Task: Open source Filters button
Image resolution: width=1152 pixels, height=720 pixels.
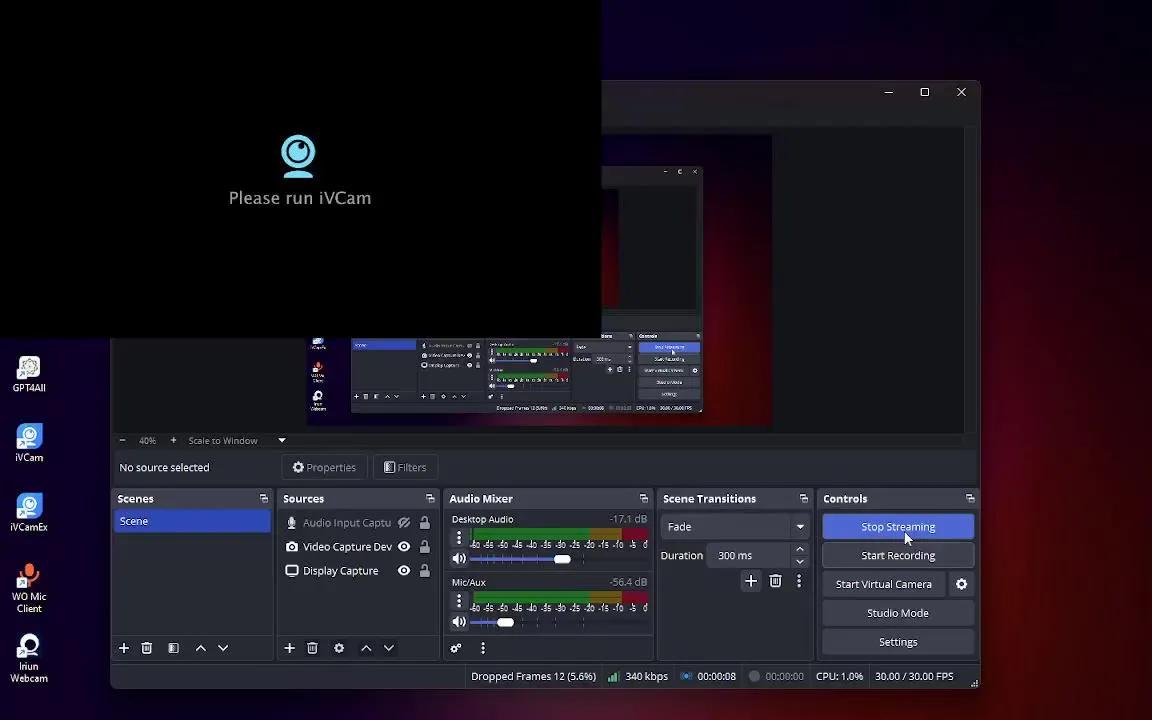Action: click(405, 467)
